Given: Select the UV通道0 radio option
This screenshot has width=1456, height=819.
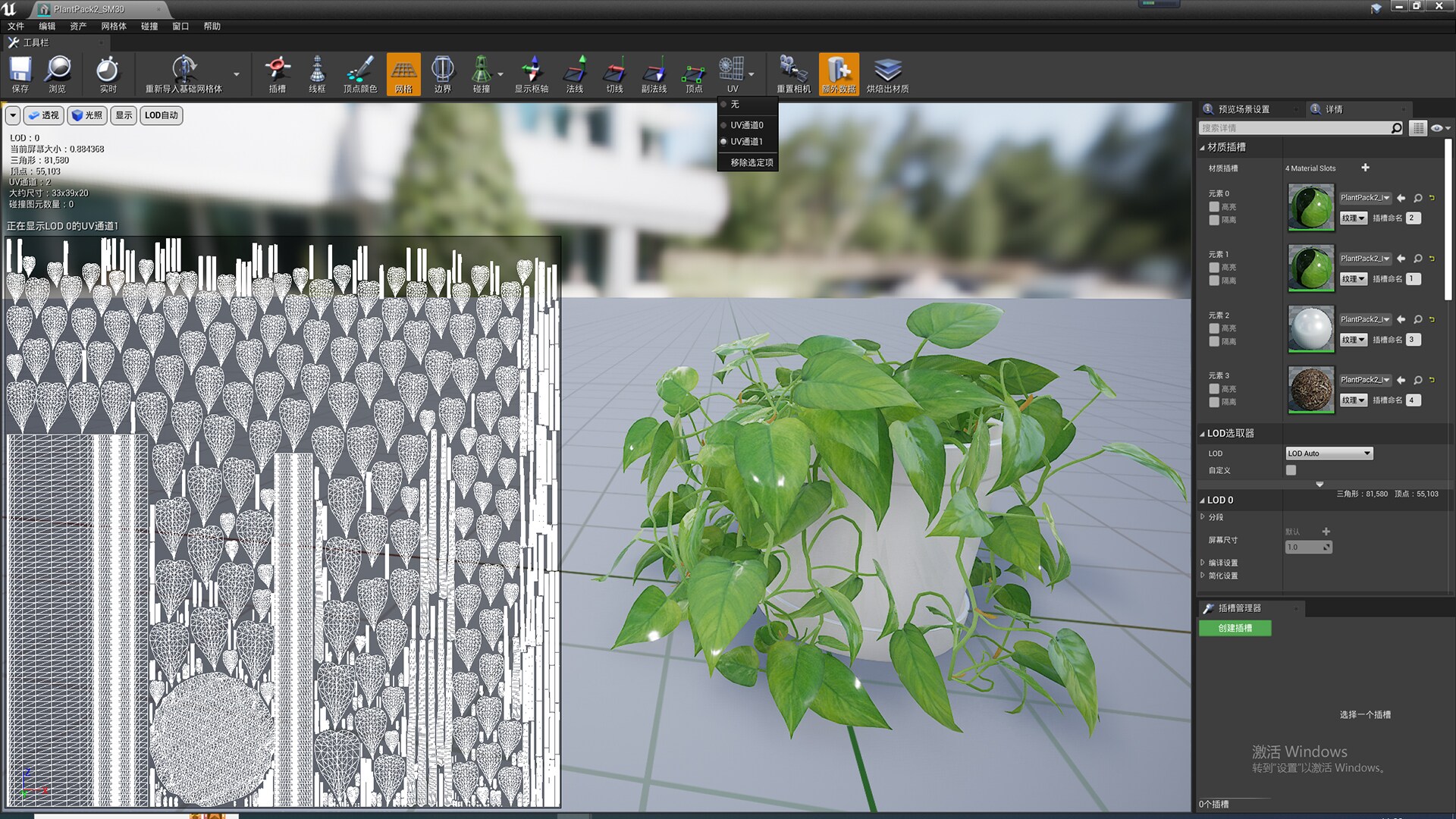Looking at the screenshot, I should click(x=745, y=125).
